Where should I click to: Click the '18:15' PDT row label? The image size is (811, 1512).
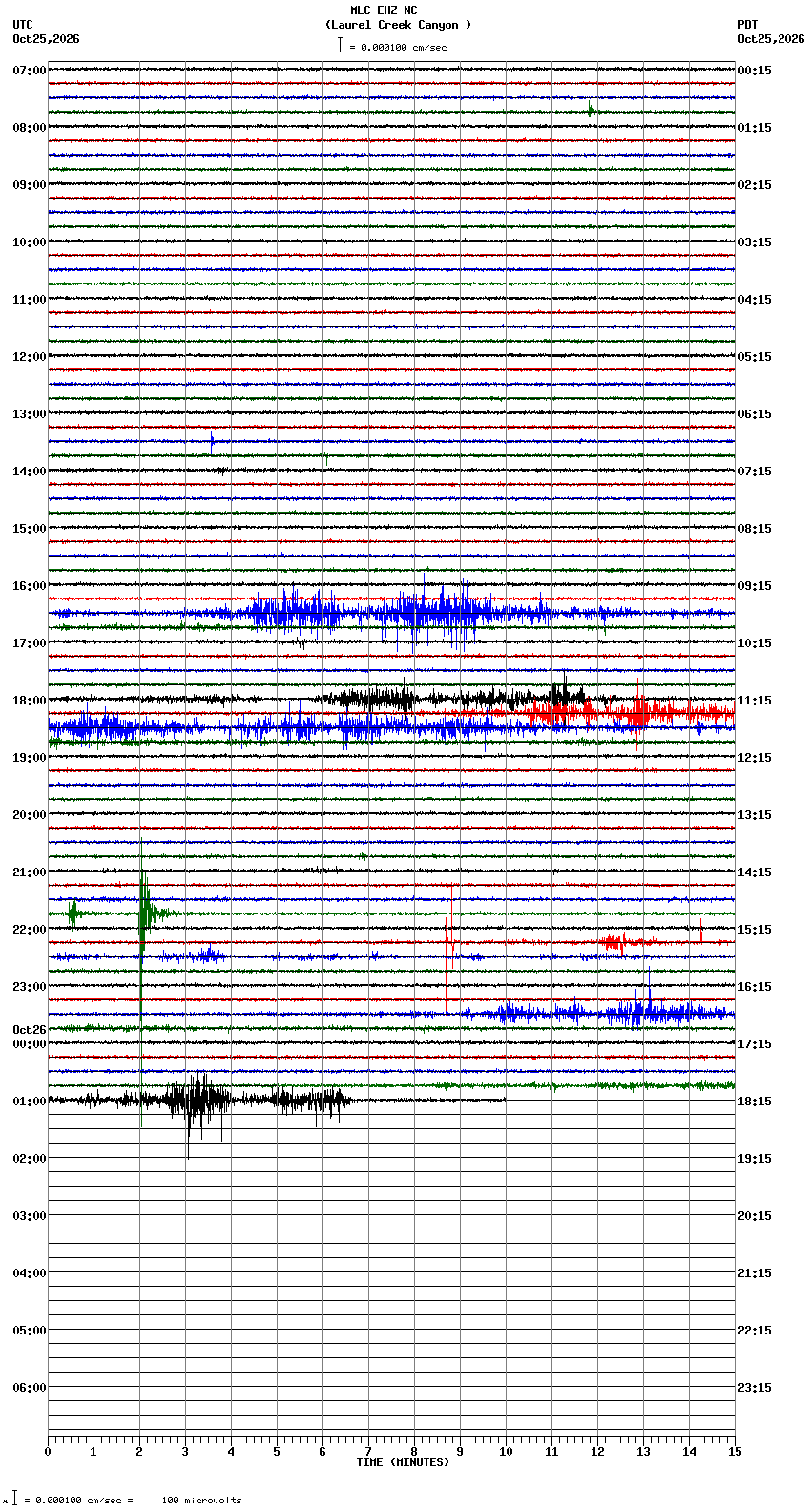tap(755, 1102)
